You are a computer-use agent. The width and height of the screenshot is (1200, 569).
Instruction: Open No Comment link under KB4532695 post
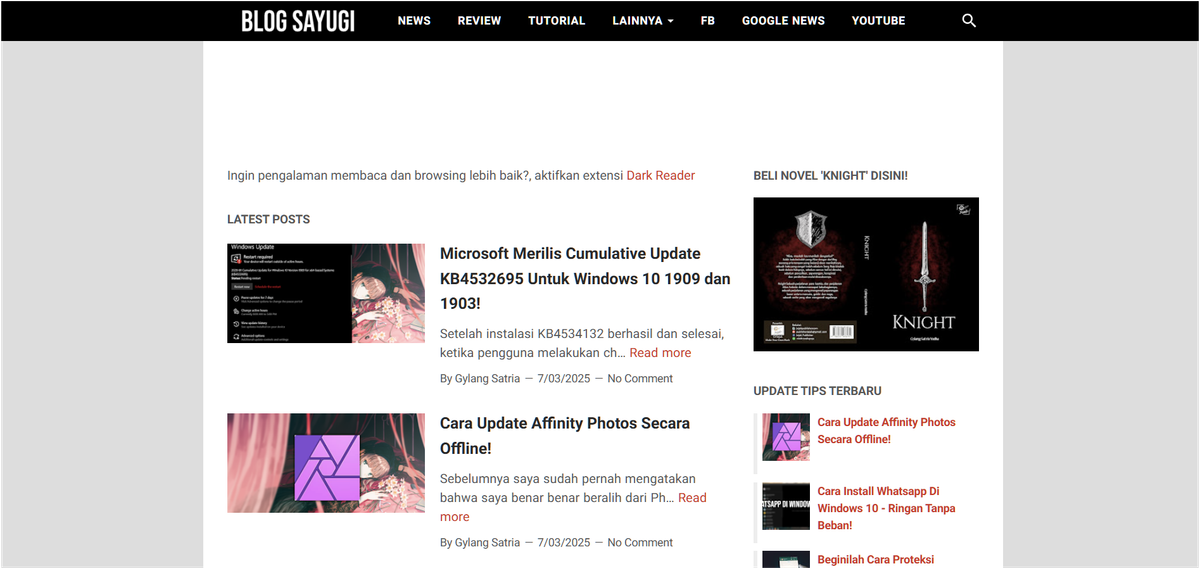coord(640,379)
